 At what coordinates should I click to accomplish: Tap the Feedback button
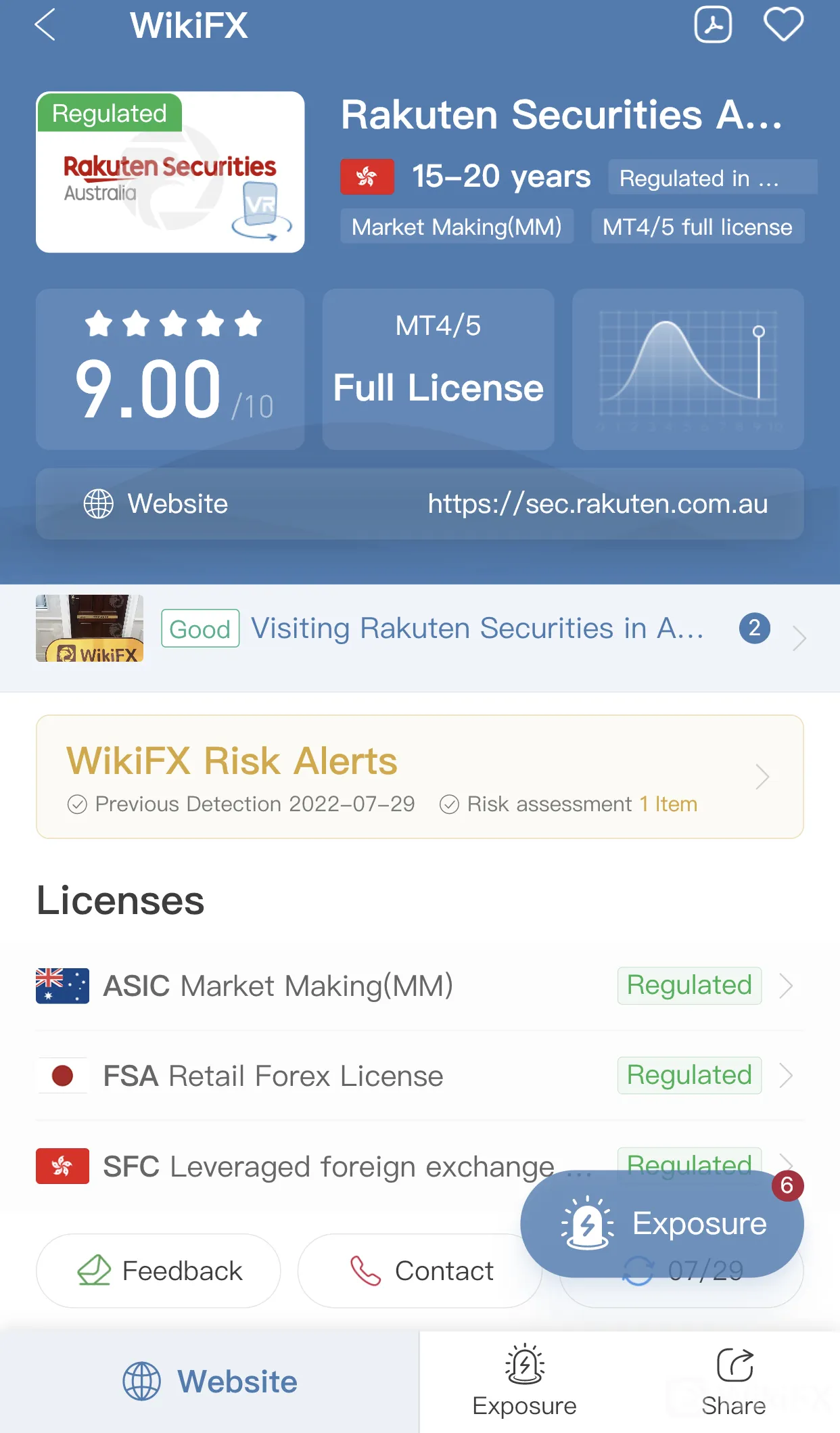[x=158, y=1271]
